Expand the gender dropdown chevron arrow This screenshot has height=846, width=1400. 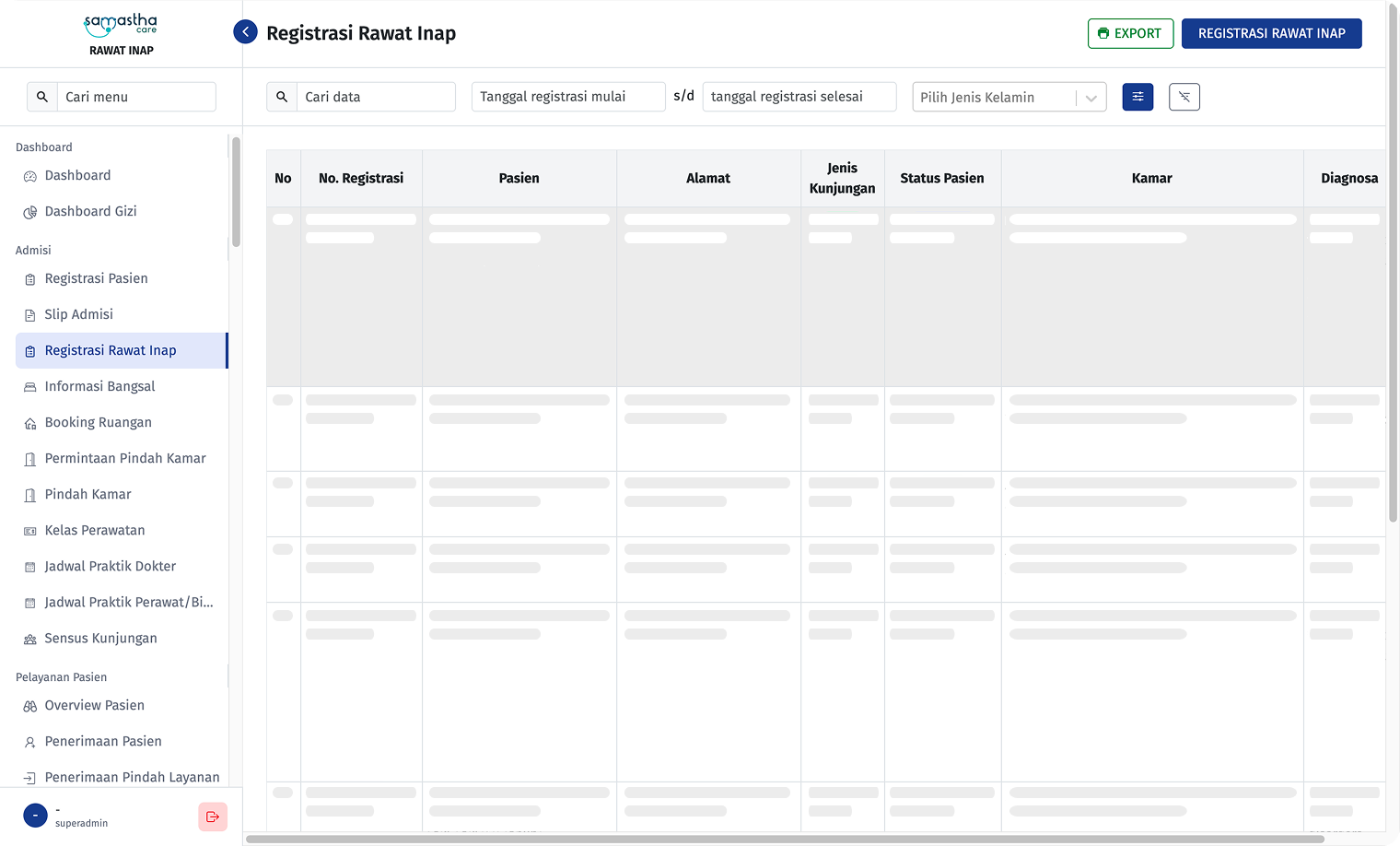point(1091,98)
